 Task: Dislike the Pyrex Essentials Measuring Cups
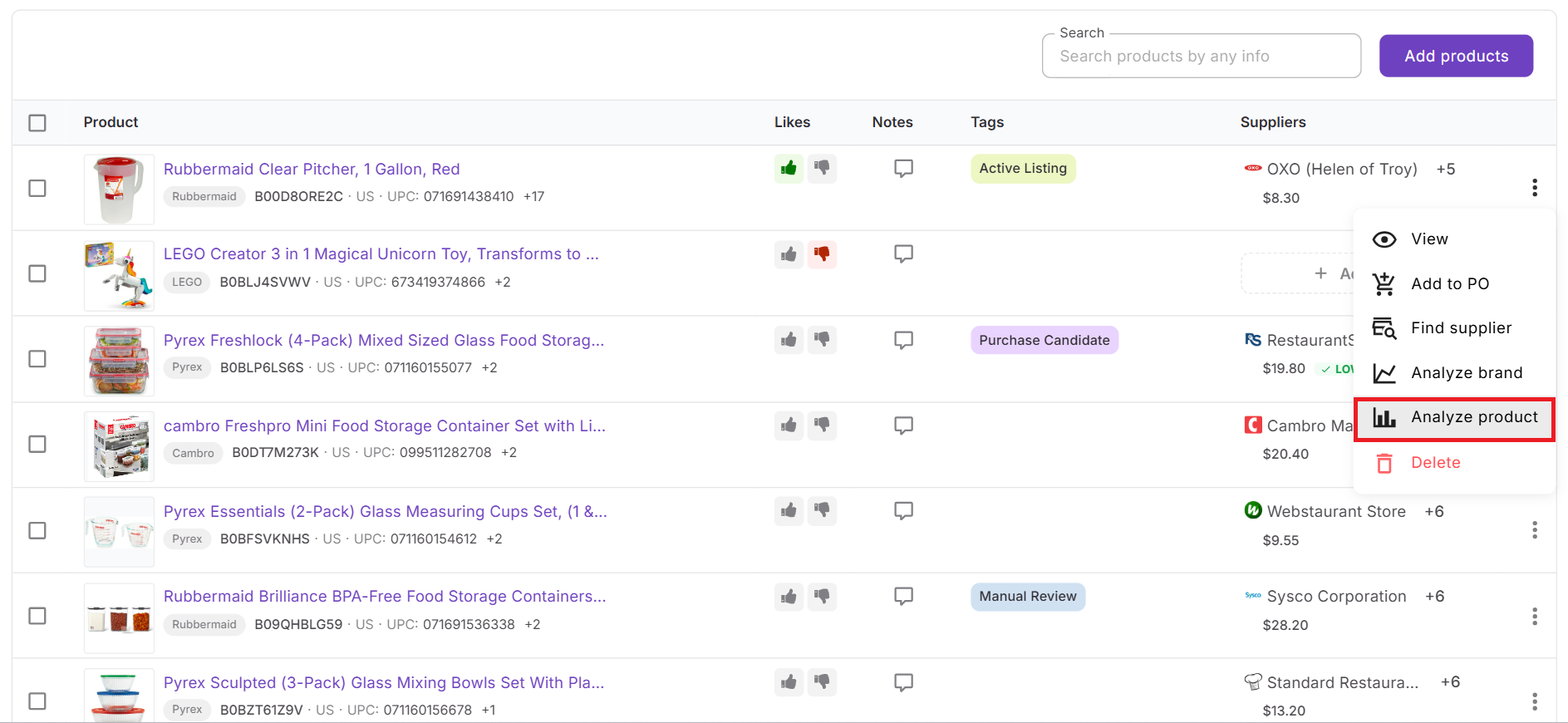coord(822,510)
